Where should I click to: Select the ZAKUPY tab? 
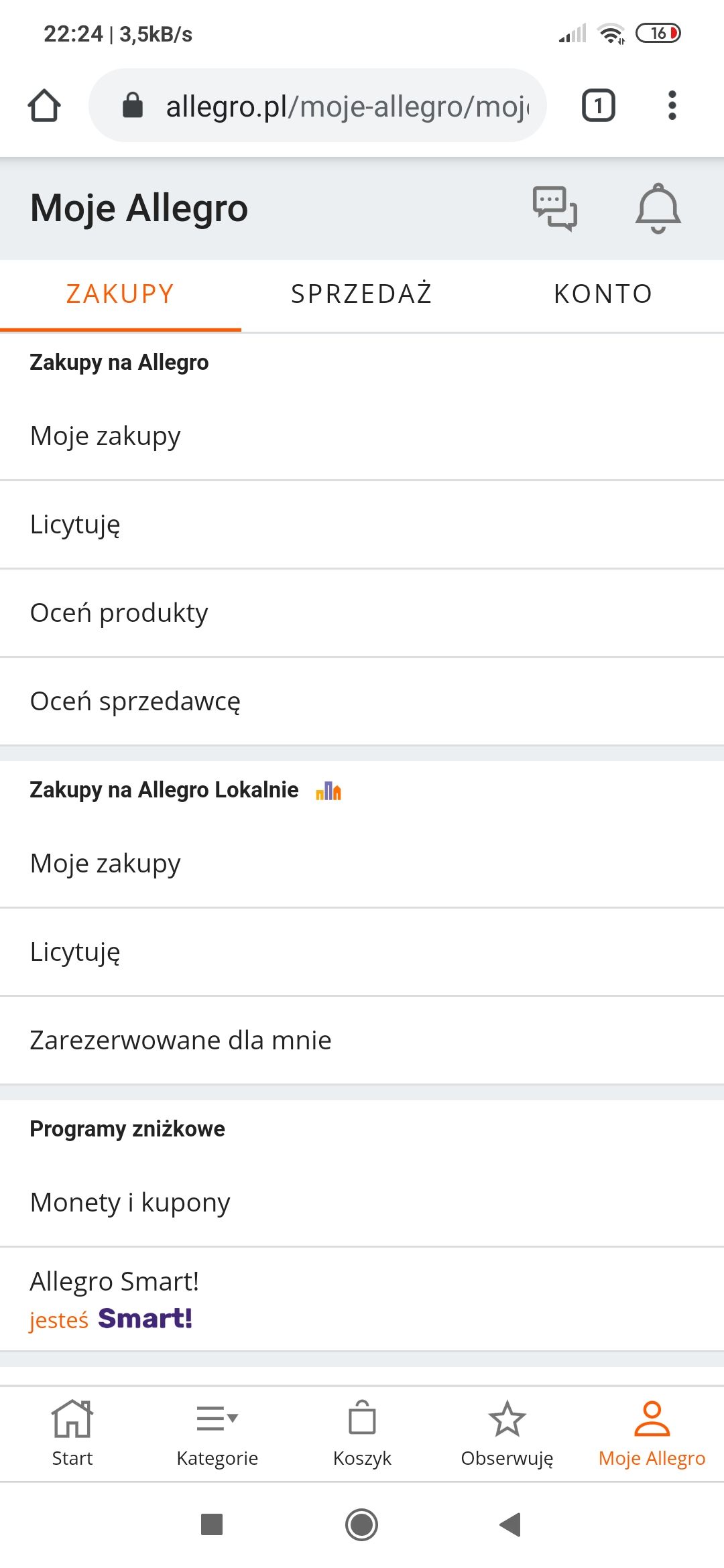(121, 294)
